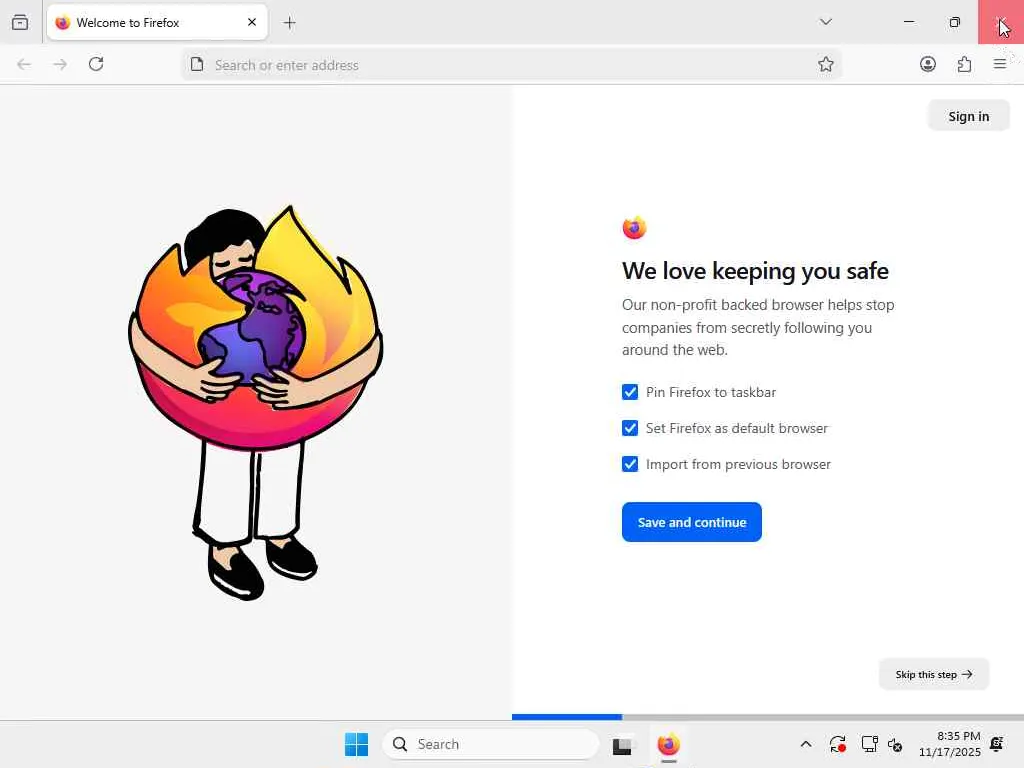
Task: Focus the Search or enter address field
Action: click(509, 65)
